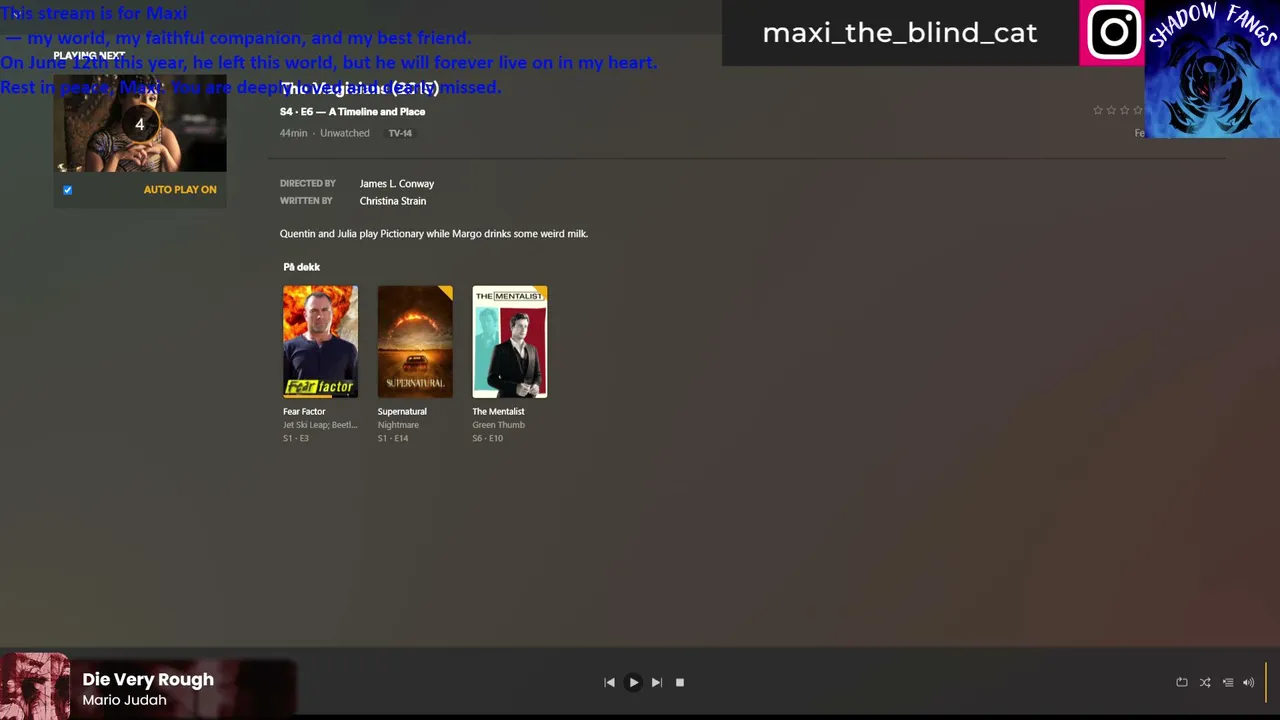Rate one star with the first star
The width and height of the screenshot is (1280, 720).
pos(1098,110)
